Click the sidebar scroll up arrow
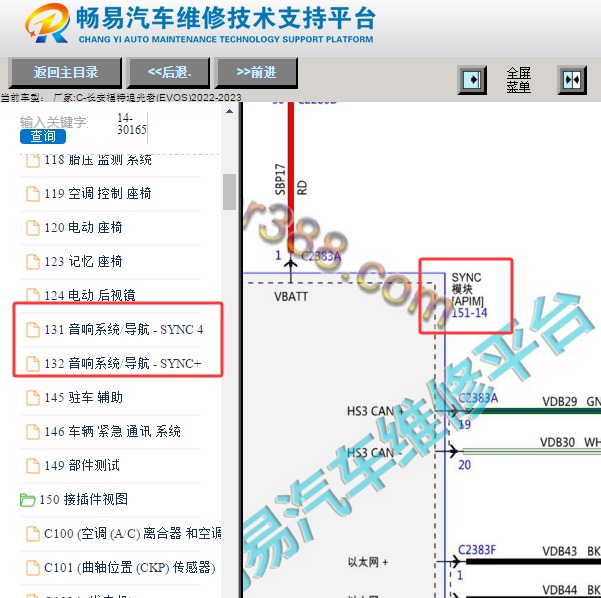The height and width of the screenshot is (598, 601). coord(229,112)
